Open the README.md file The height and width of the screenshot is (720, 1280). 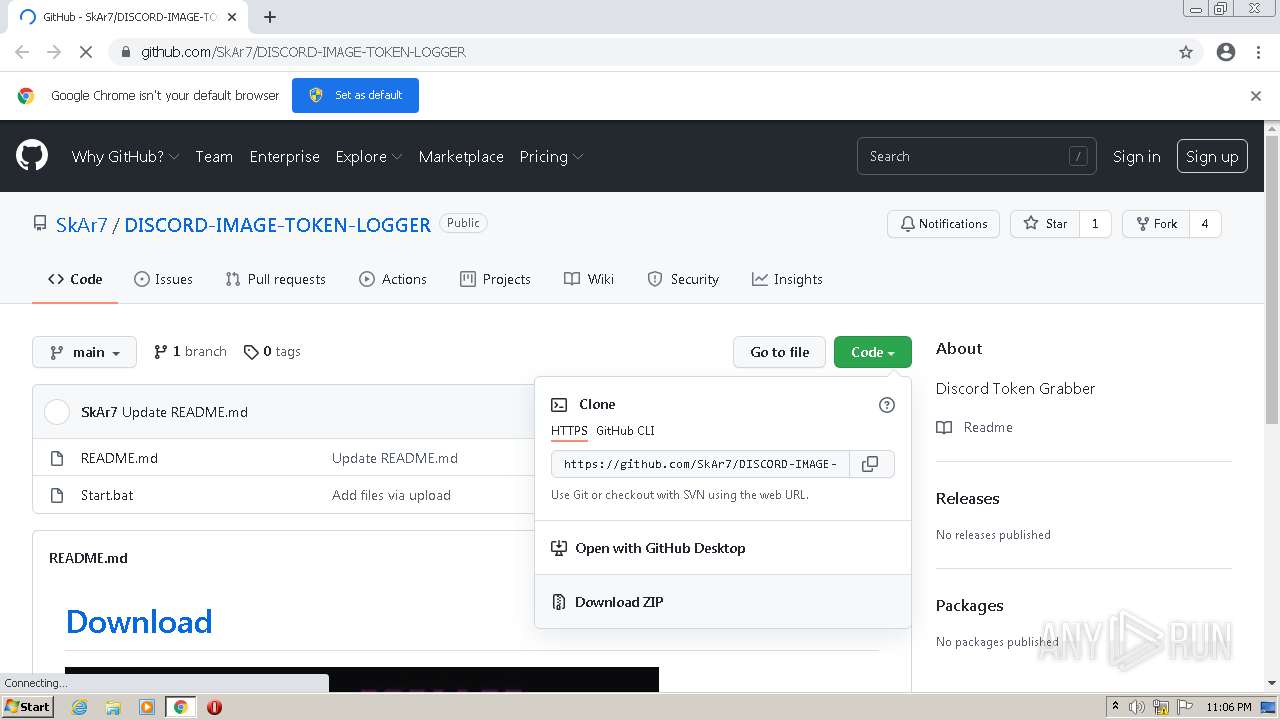[119, 458]
